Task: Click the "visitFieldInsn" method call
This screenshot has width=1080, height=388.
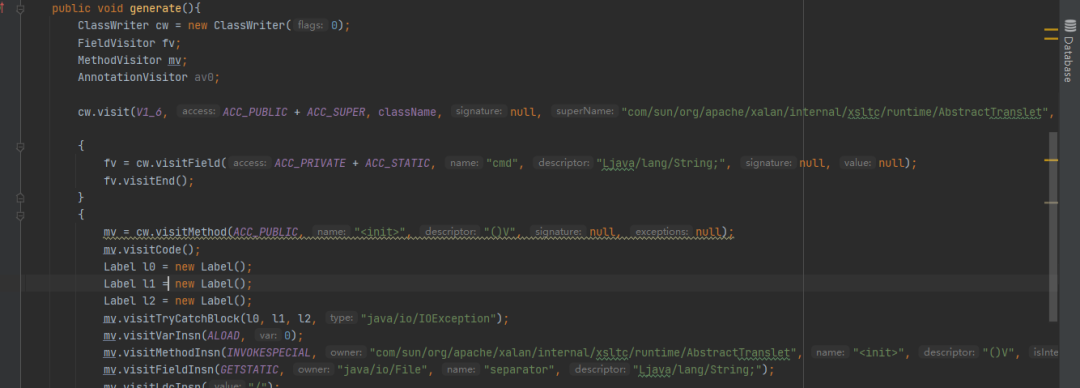Action: [x=167, y=370]
